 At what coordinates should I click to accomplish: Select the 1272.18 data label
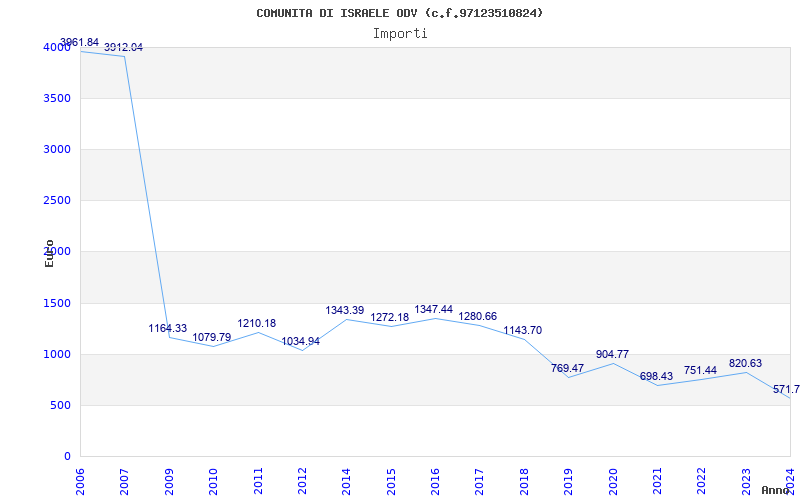point(390,317)
